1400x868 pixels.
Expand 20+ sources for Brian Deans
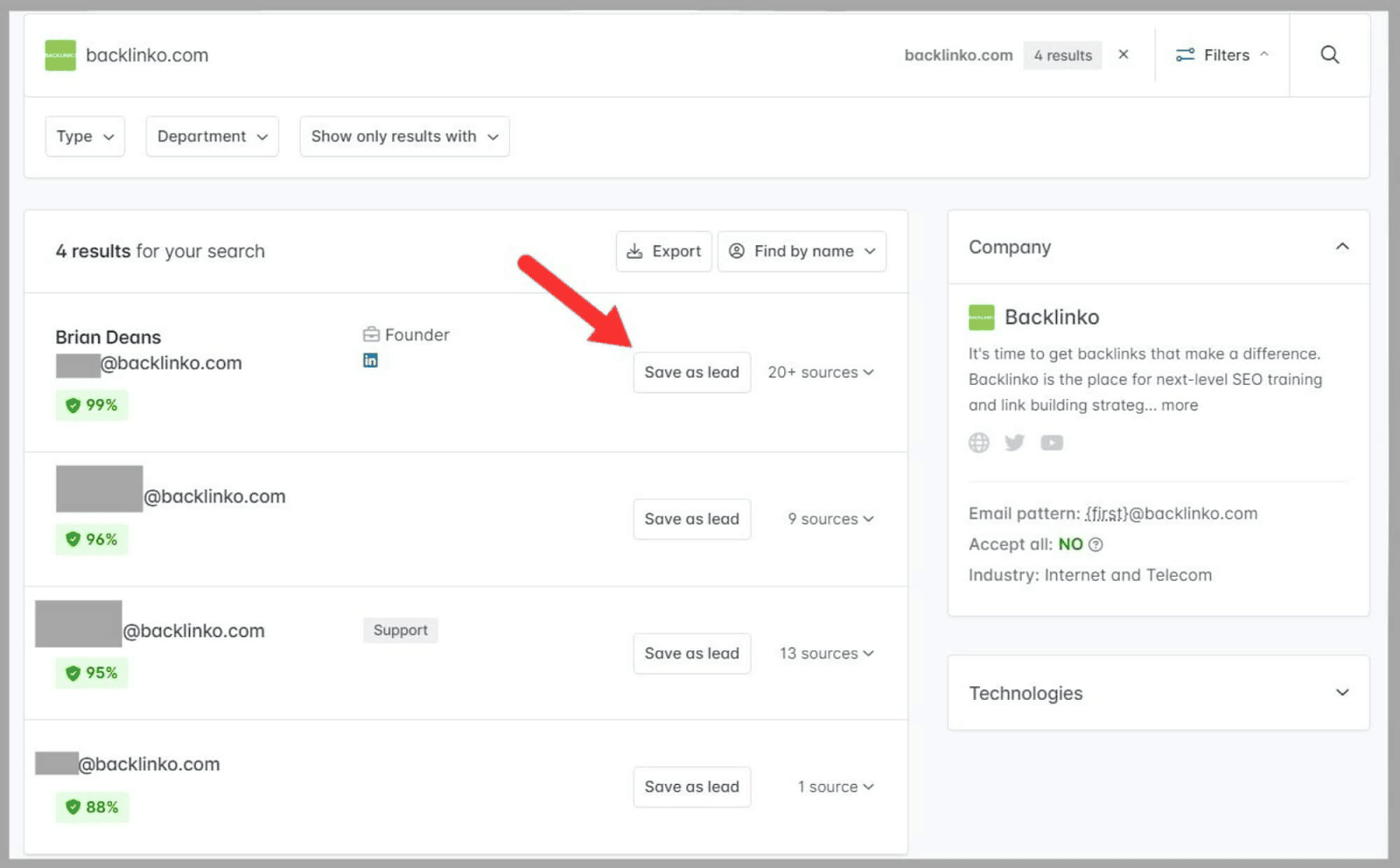tap(821, 372)
